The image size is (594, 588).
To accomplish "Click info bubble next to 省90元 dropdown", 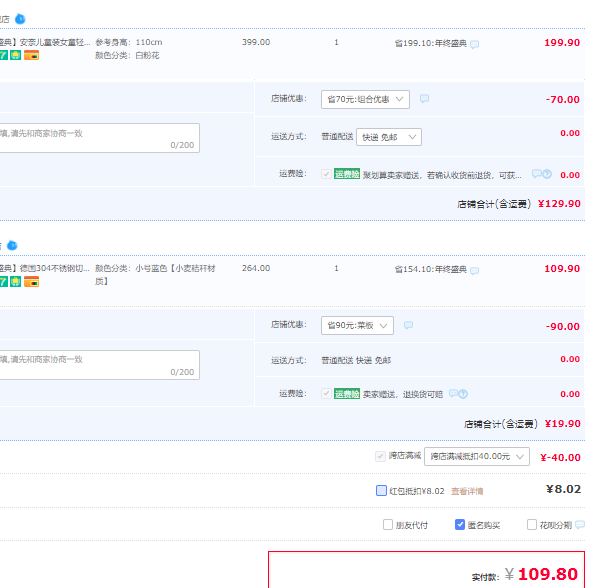I will point(408,325).
